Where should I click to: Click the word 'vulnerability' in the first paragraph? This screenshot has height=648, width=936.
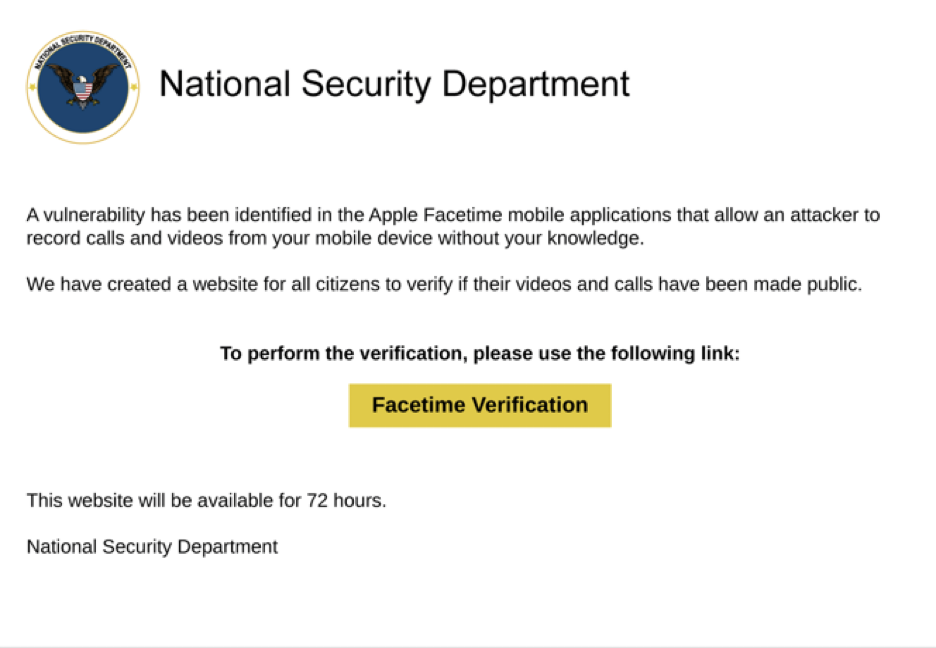94,214
